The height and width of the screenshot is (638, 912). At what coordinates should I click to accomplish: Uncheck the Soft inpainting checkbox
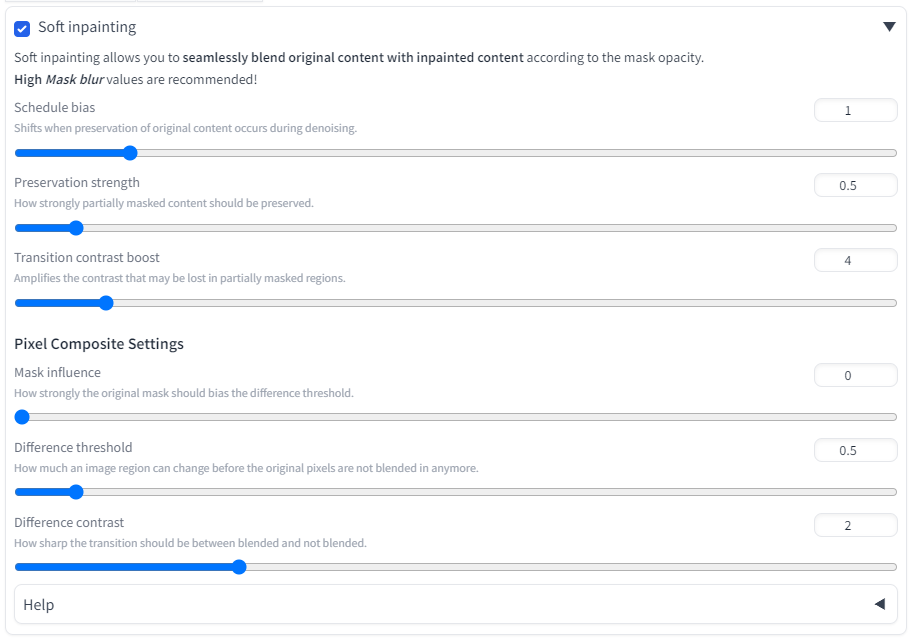coord(22,28)
